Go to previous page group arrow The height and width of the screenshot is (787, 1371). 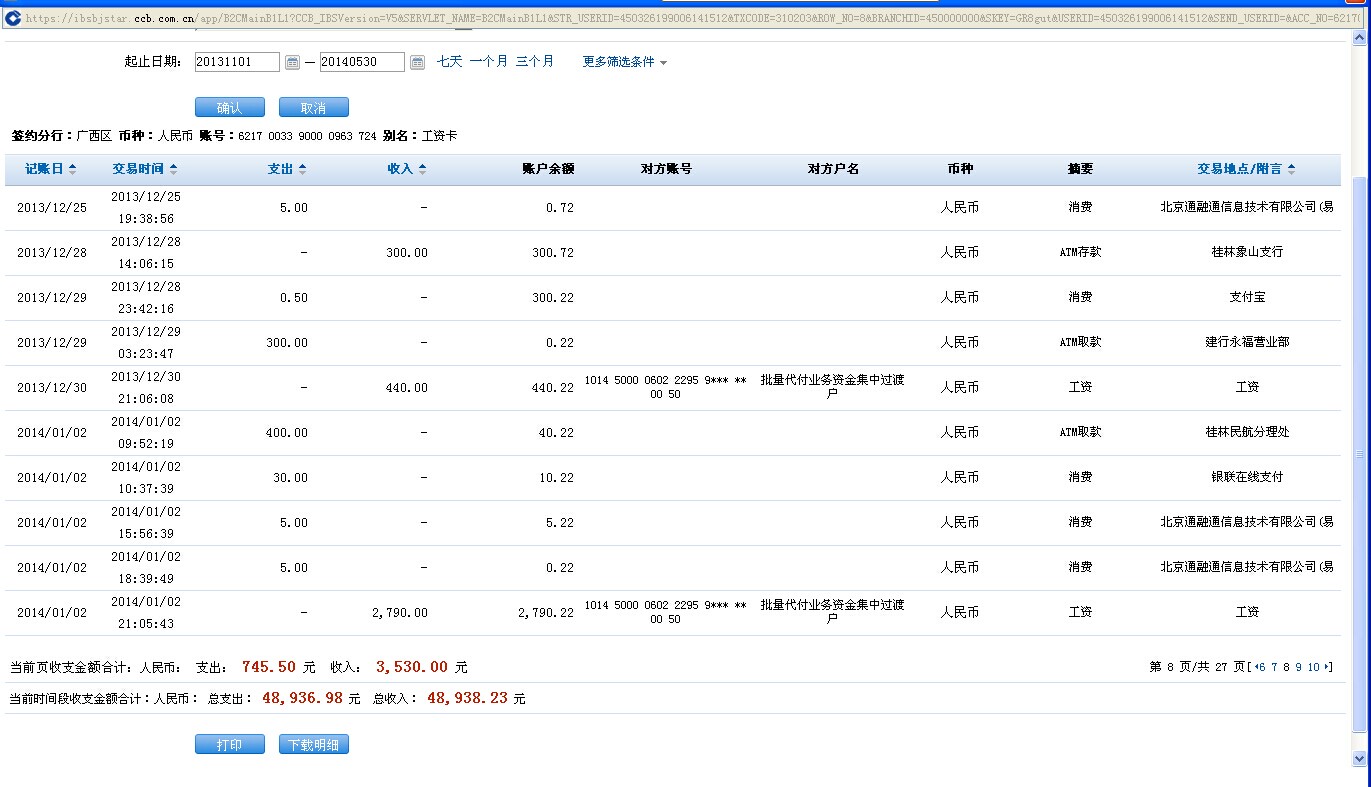1255,667
